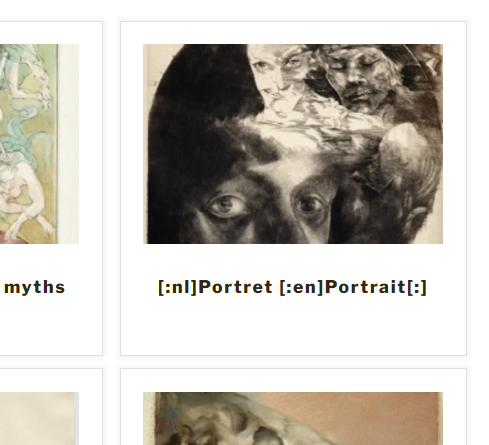This screenshot has width=489, height=445.
Task: Click the wide-open left eye in the etching
Action: [x=225, y=205]
